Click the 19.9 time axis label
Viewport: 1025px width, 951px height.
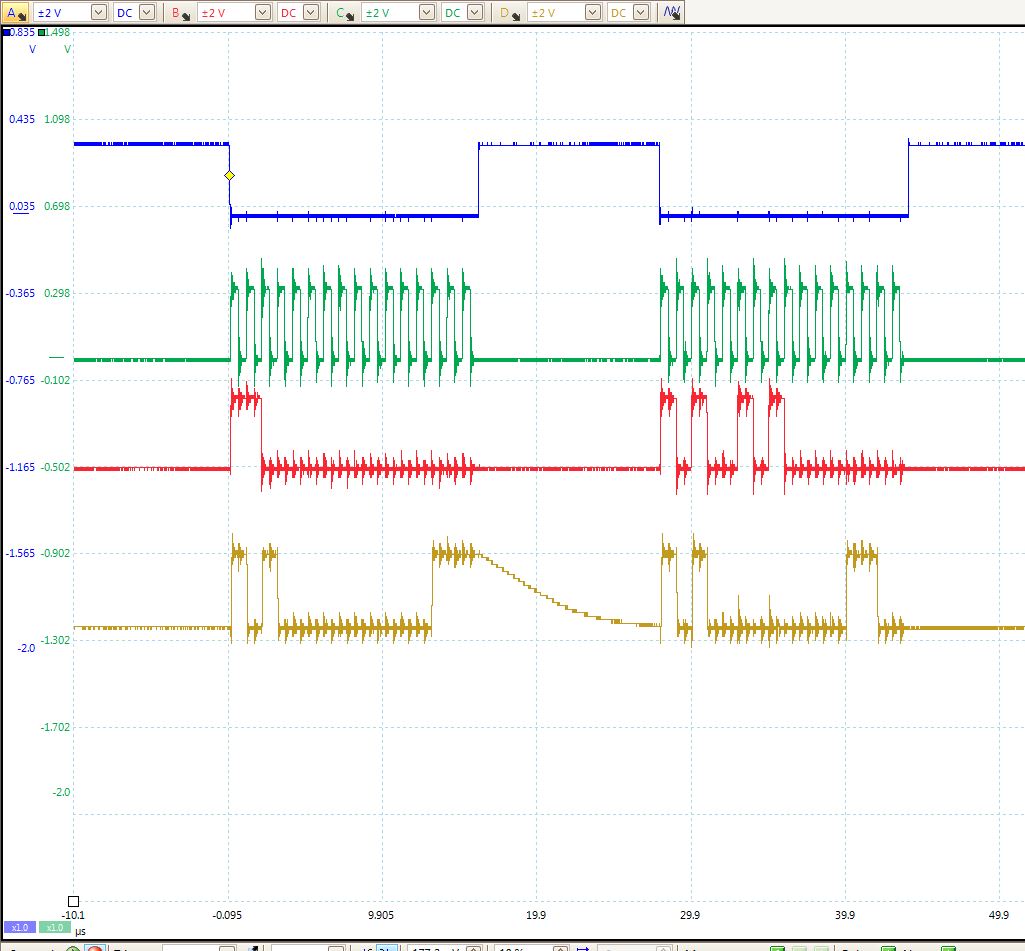(x=536, y=915)
